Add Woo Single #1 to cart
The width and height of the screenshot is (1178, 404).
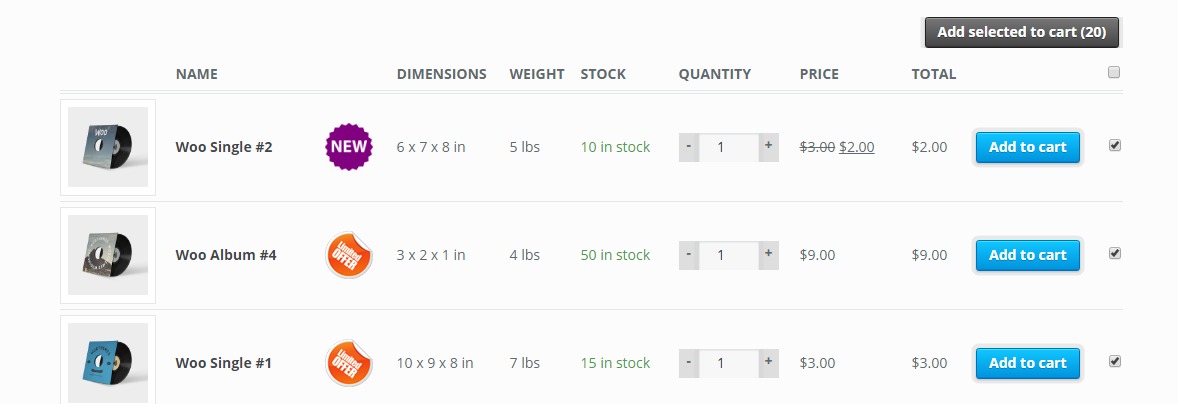[1027, 363]
